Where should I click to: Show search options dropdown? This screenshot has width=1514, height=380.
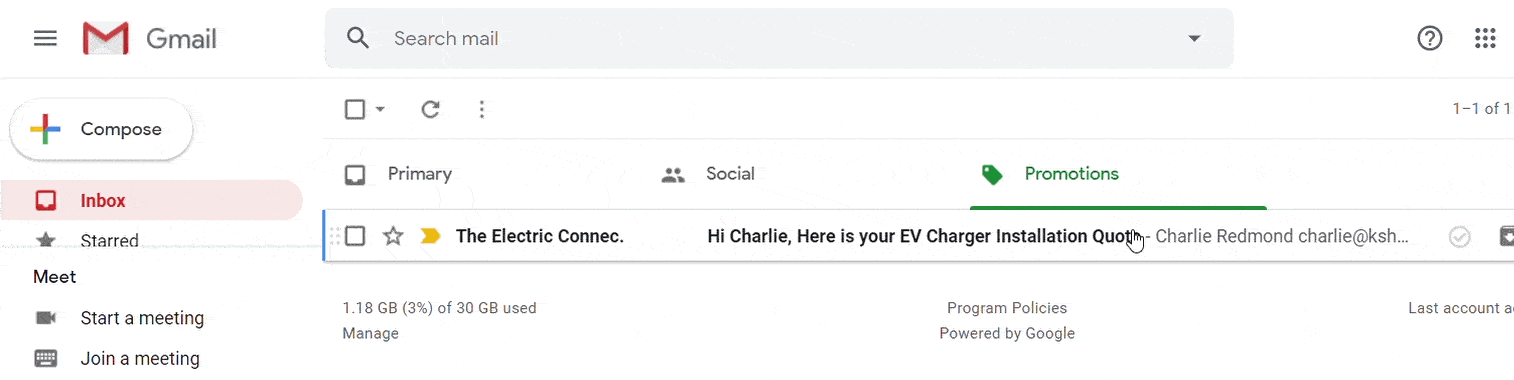(1193, 38)
